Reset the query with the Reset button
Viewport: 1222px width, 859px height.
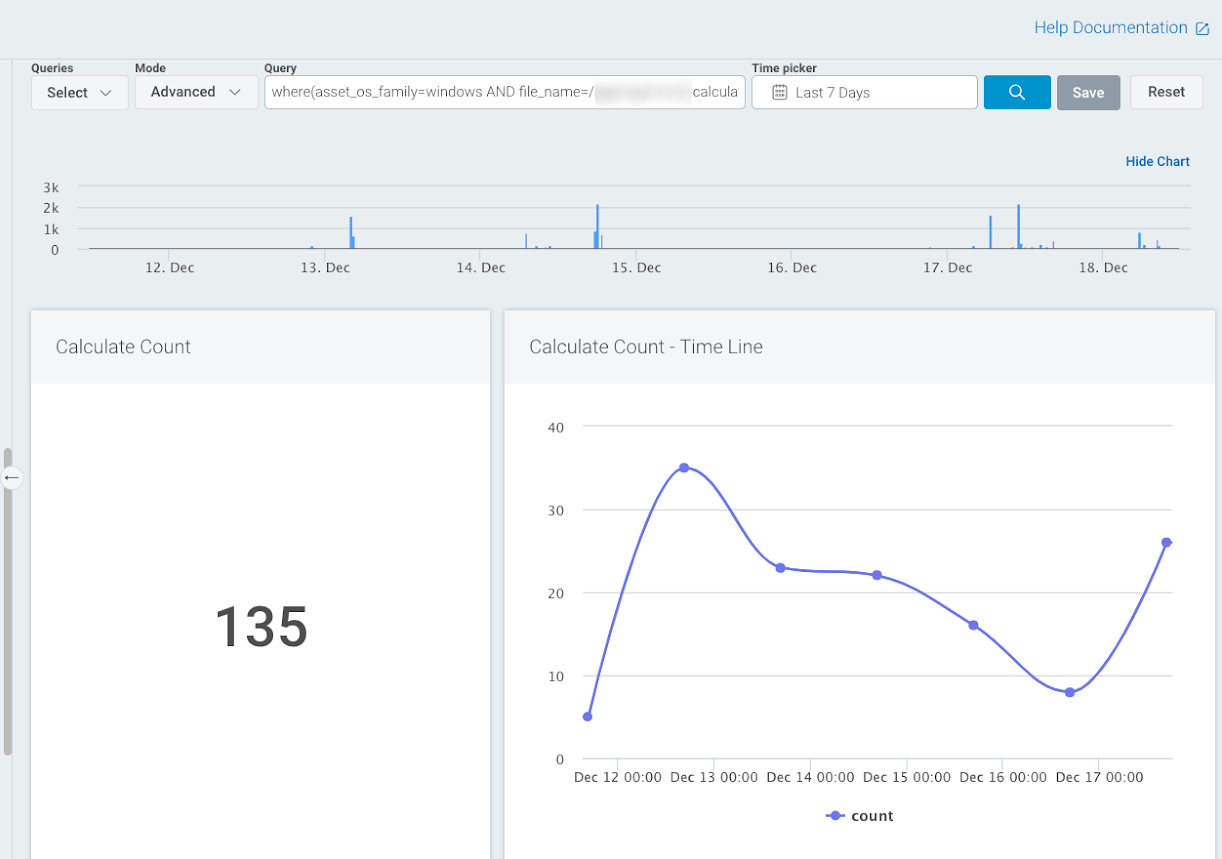(x=1166, y=92)
